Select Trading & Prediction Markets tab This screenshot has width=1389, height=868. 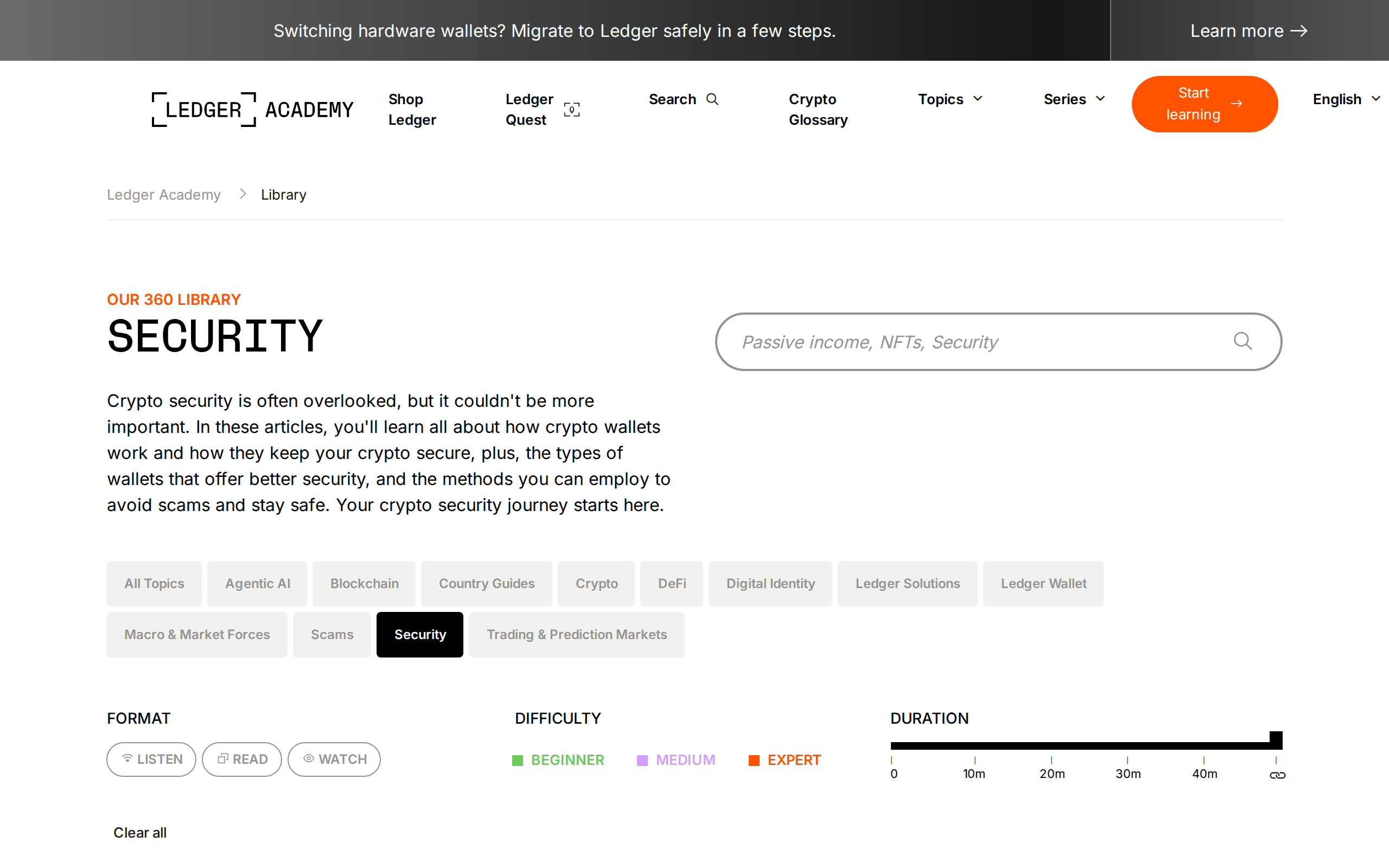click(577, 634)
